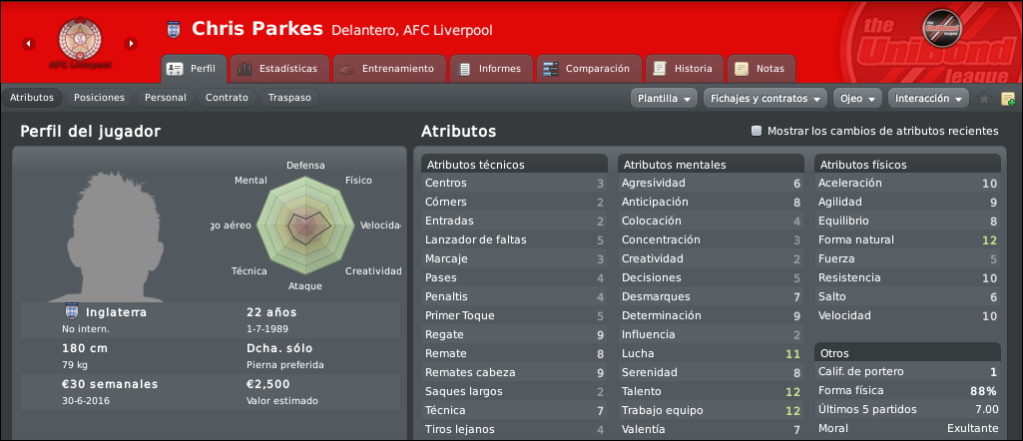Image resolution: width=1023 pixels, height=441 pixels.
Task: Enable Mostrar los cambios de atributos recientes
Action: [756, 131]
